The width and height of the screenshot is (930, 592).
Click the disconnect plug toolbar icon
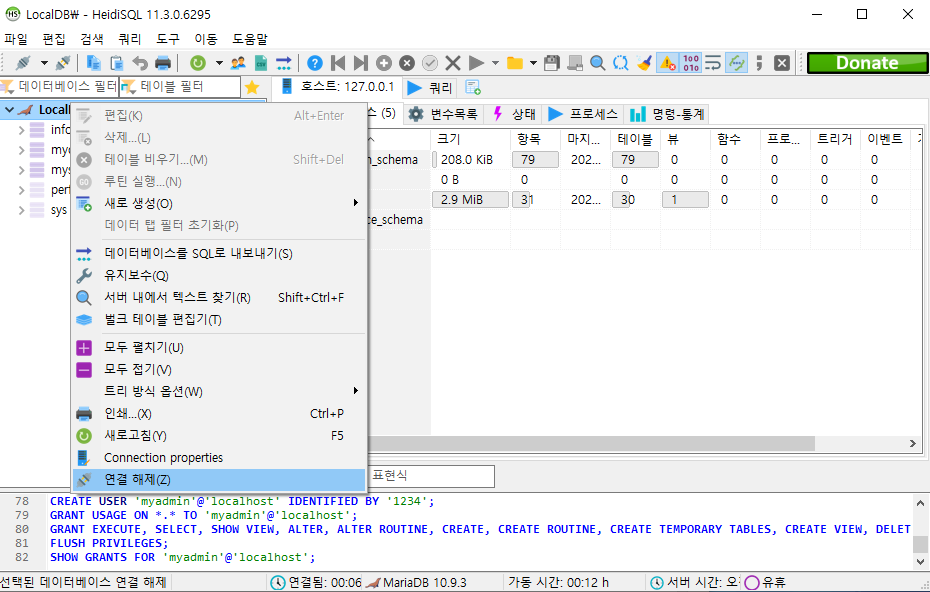coord(63,63)
